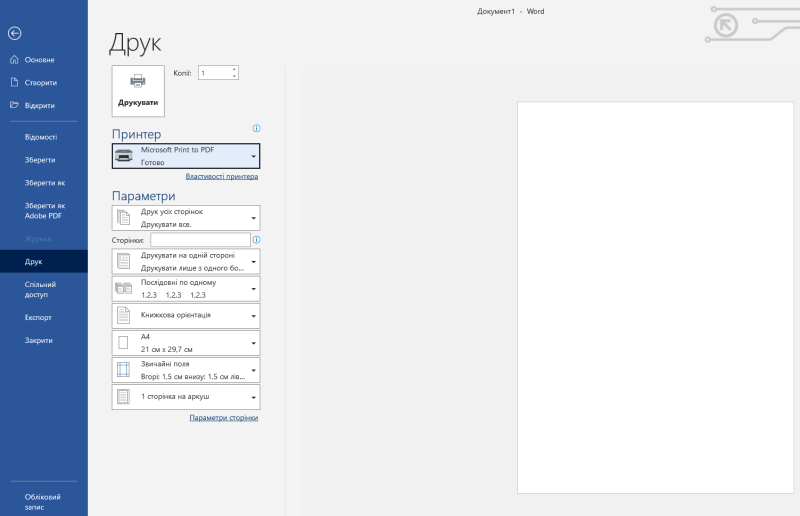Click the info icon beside Сторінки field
The width and height of the screenshot is (800, 516).
point(257,240)
